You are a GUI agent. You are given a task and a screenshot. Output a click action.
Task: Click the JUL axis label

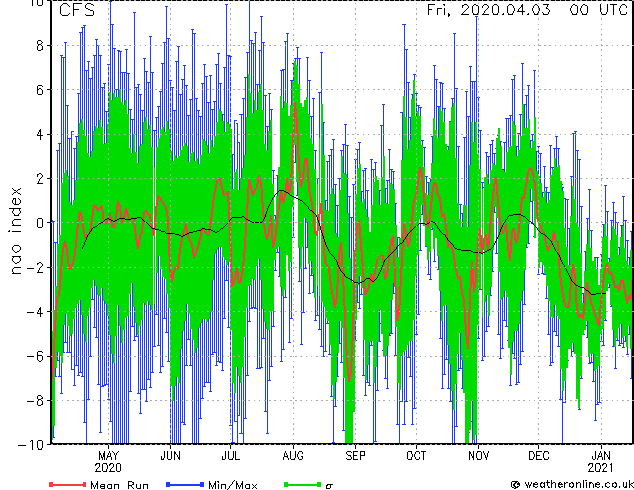point(230,456)
